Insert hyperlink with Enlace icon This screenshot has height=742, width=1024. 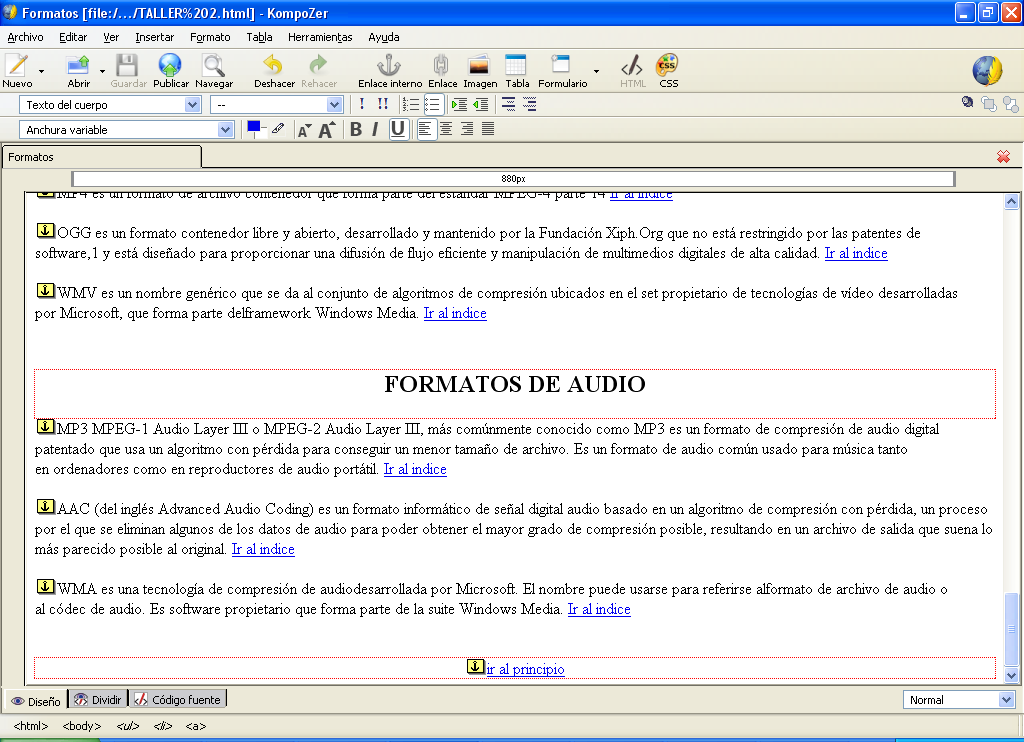pos(441,65)
